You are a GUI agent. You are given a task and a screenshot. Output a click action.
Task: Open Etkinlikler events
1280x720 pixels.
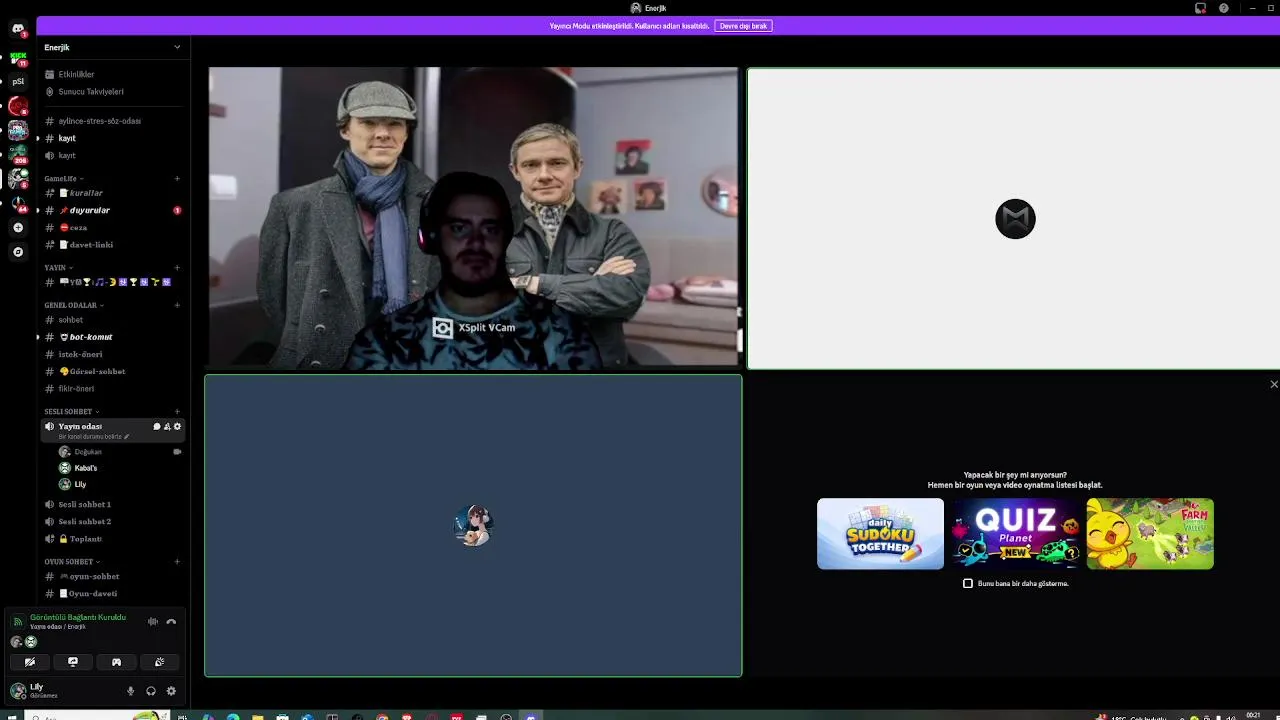[x=76, y=75]
